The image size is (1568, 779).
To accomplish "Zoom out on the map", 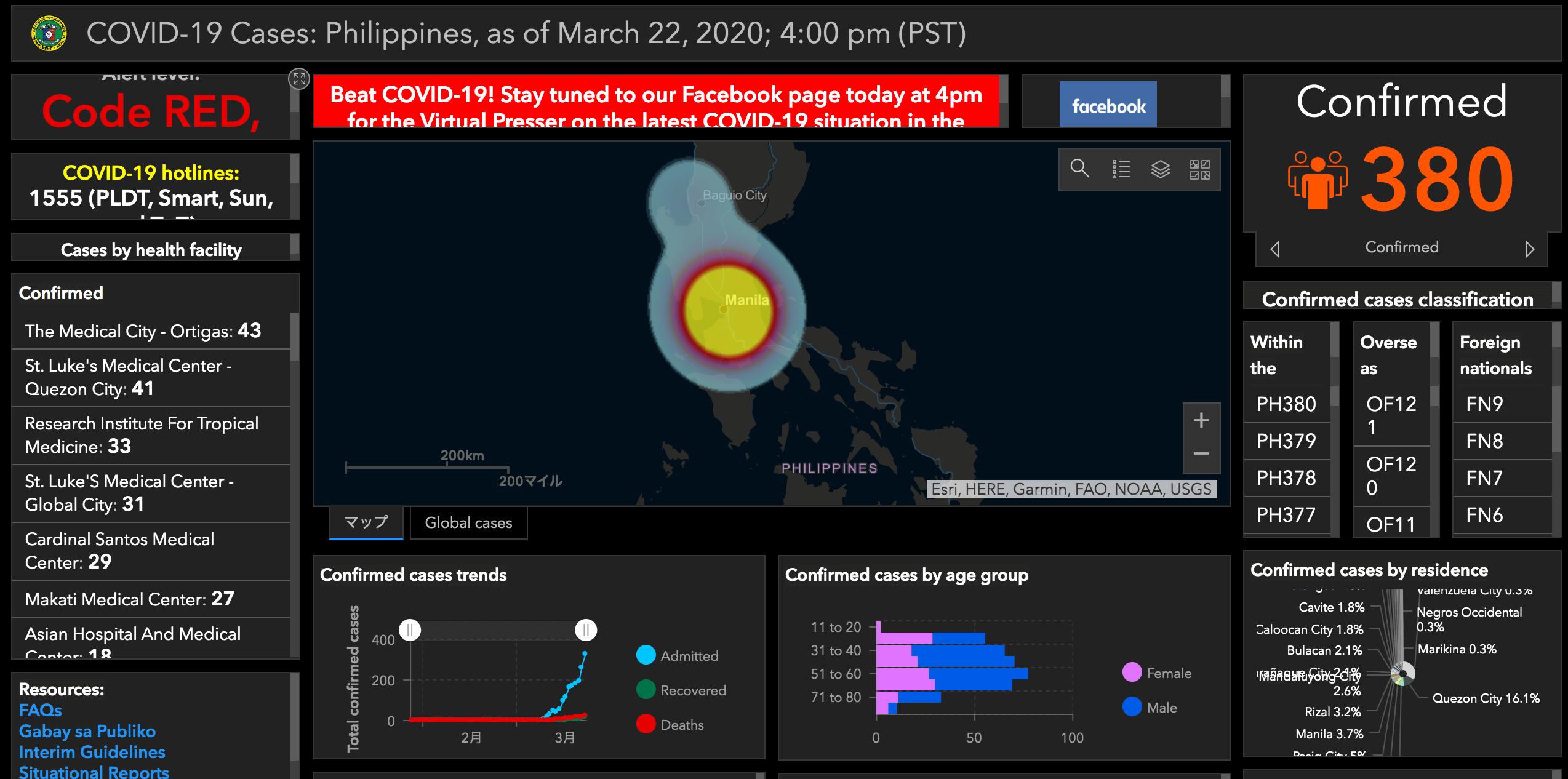I will point(1201,454).
